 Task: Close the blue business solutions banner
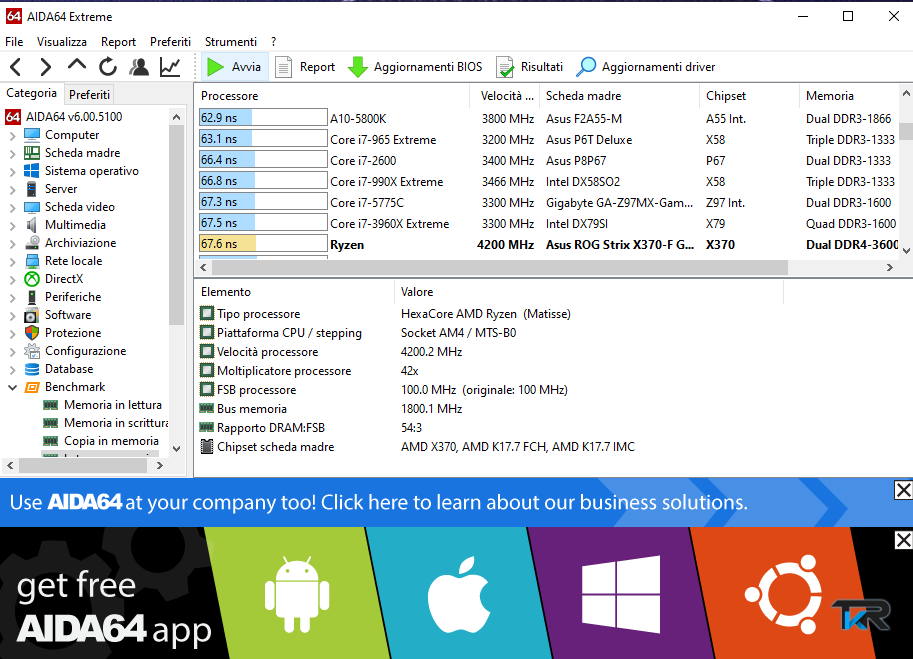coord(903,490)
